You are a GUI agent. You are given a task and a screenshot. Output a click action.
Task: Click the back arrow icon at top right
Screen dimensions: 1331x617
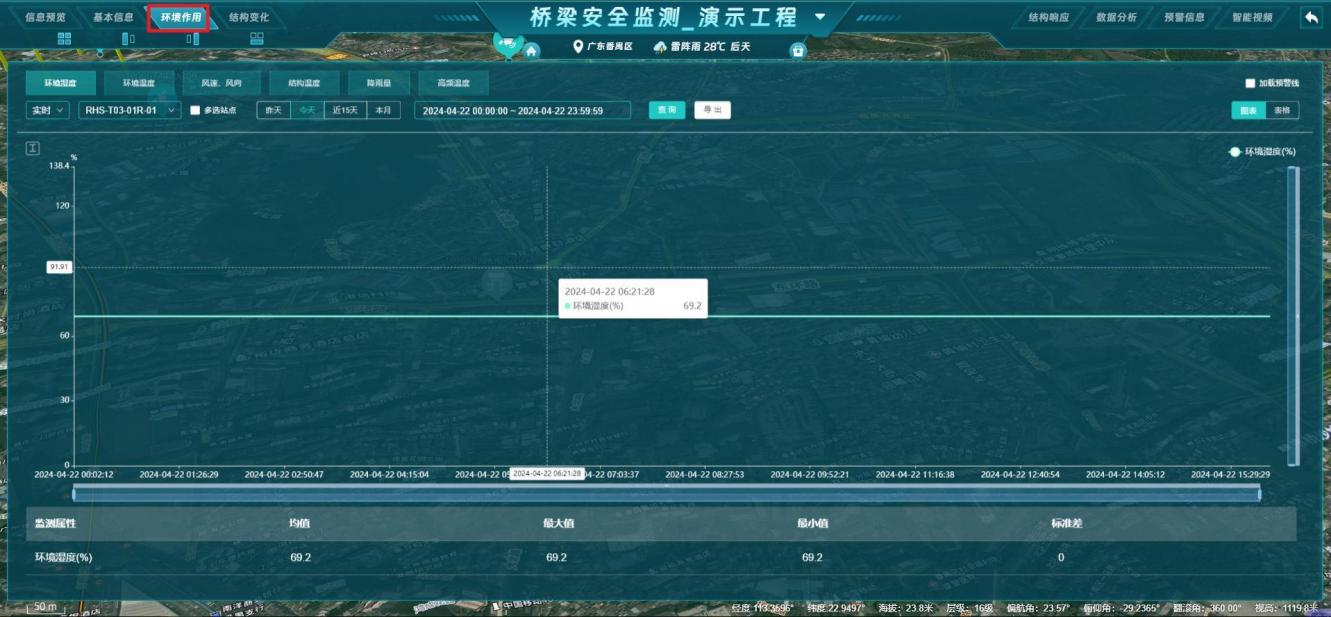click(x=1311, y=17)
